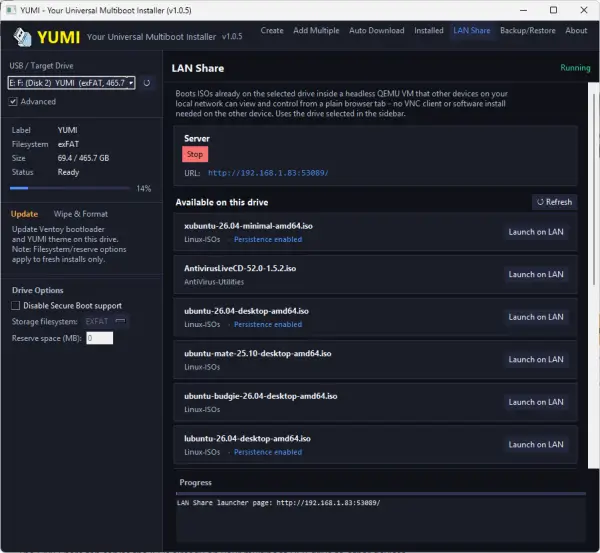Click Persistence enabled under xubuntu ISO
Viewport: 600px width, 553px height.
click(268, 240)
